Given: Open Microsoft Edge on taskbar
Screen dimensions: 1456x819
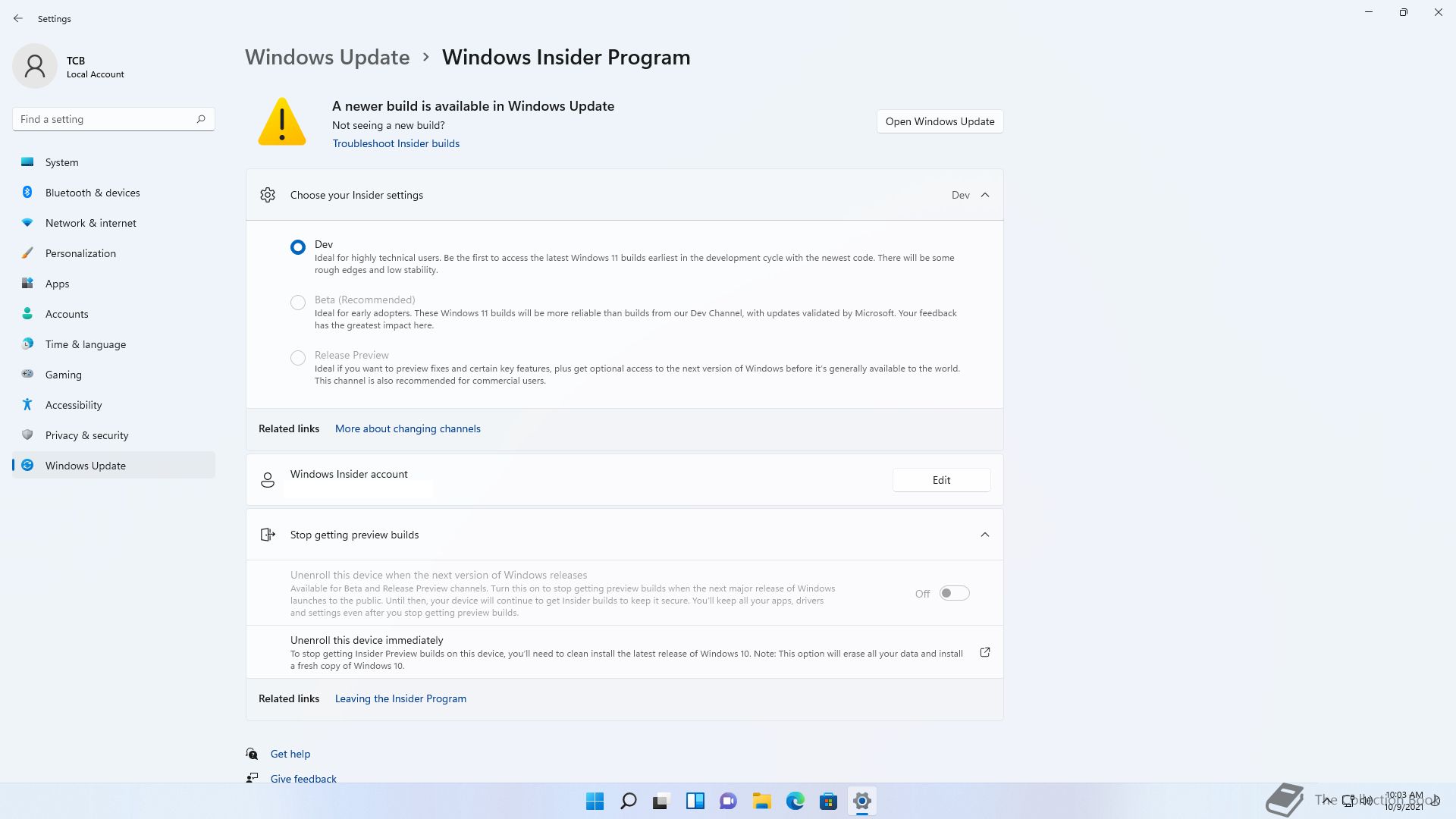Looking at the screenshot, I should [x=795, y=801].
